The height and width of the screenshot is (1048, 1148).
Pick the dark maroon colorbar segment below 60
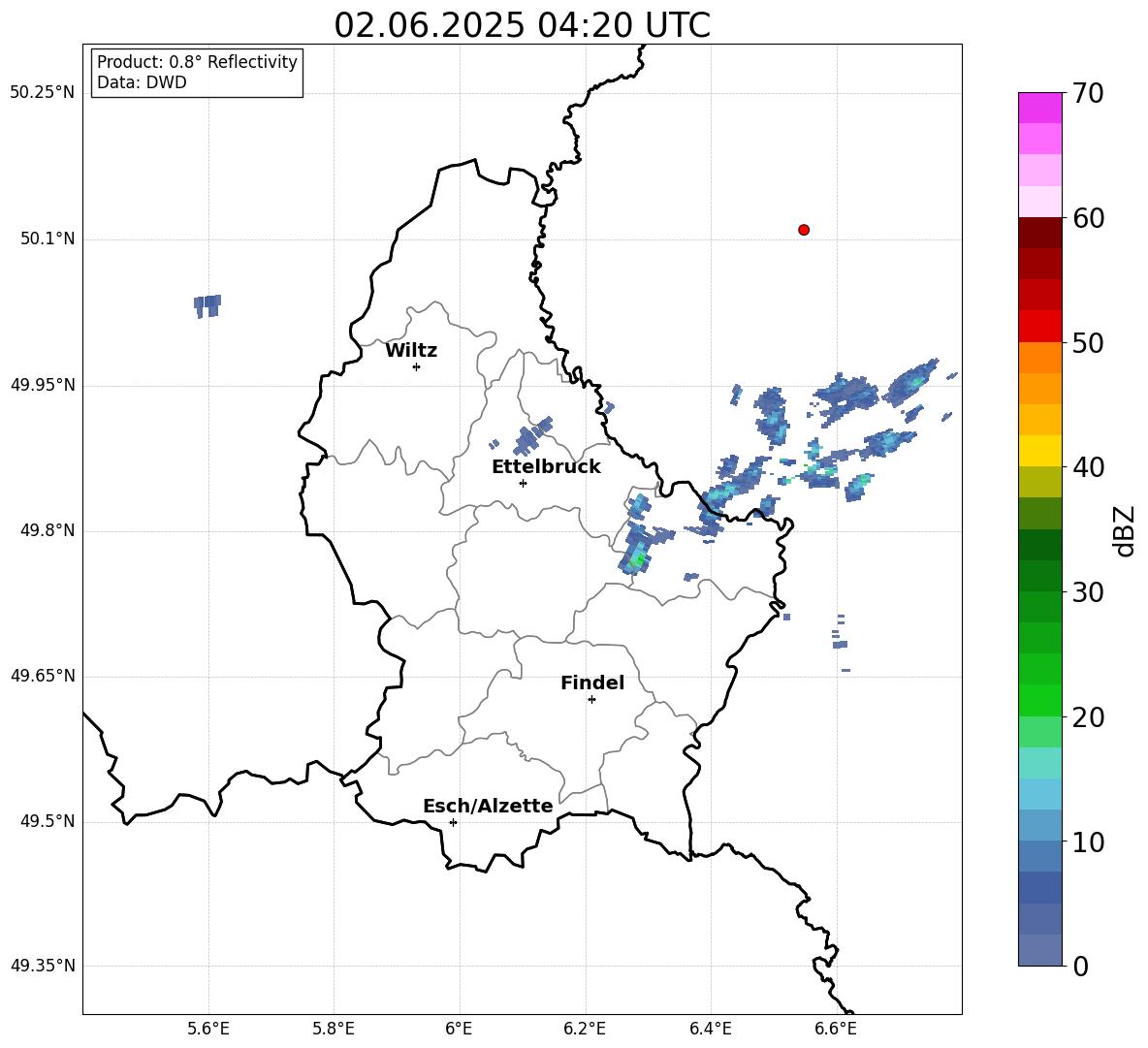click(1040, 233)
